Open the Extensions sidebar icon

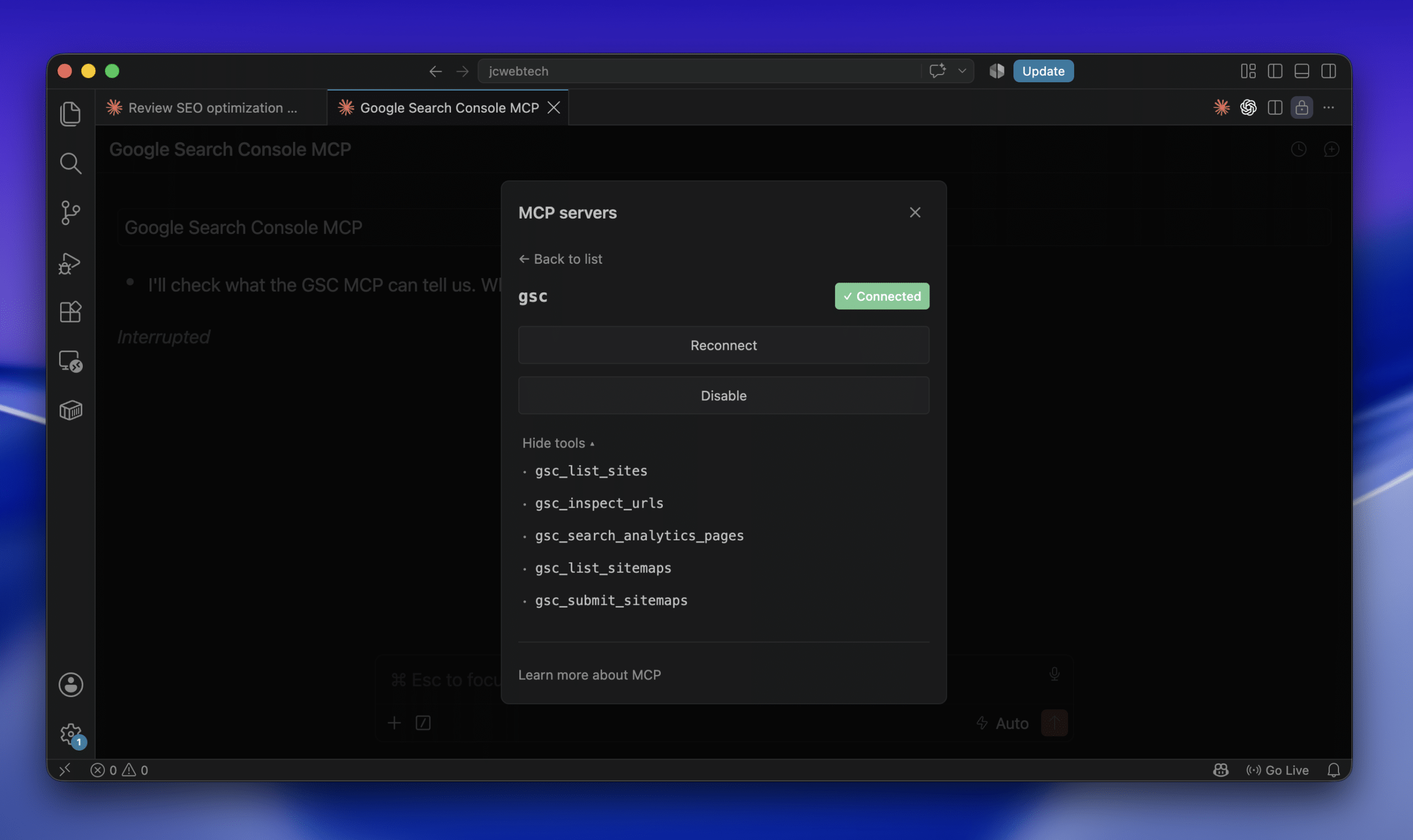[70, 311]
